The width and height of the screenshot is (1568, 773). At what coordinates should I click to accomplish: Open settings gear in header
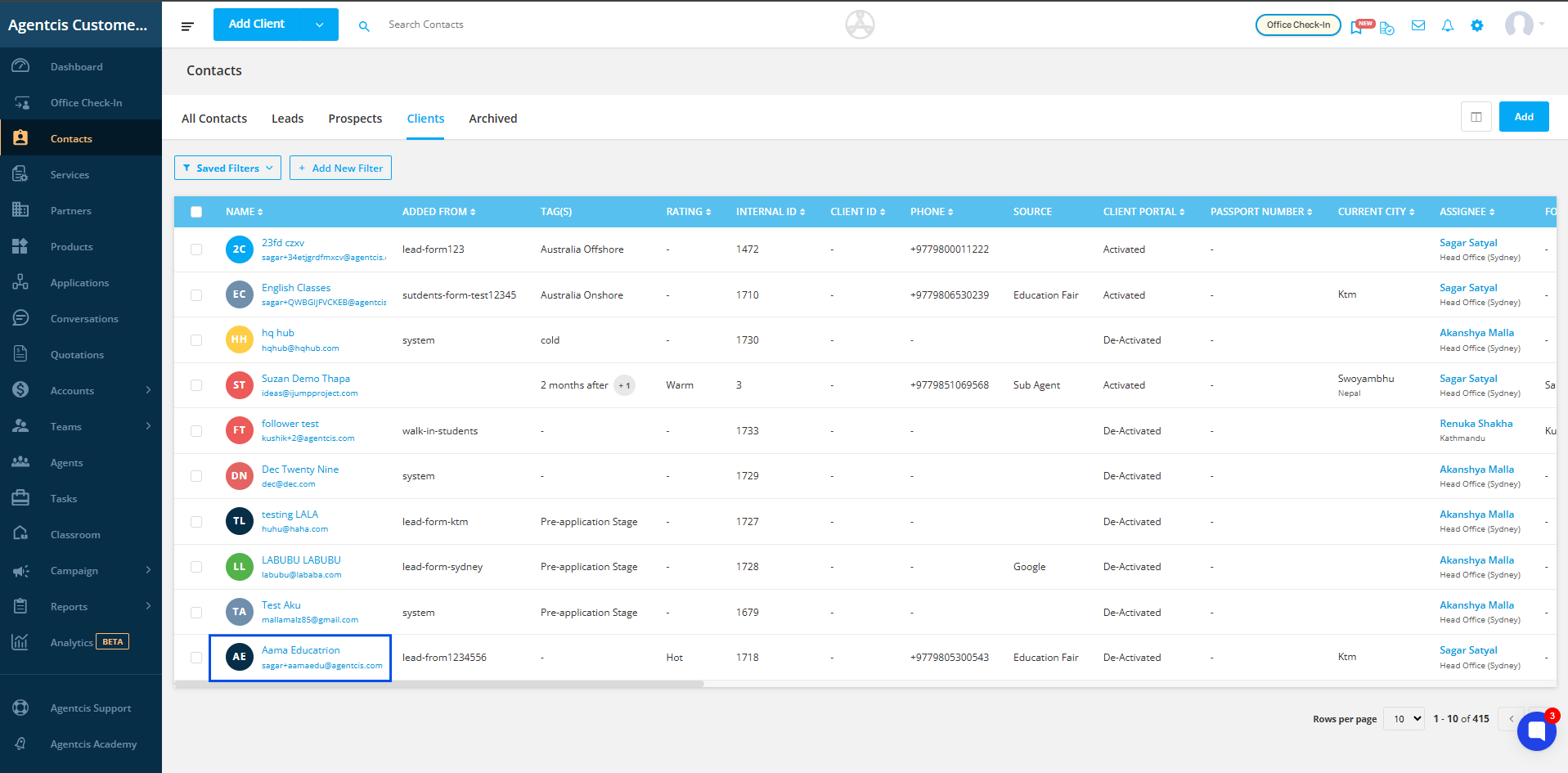click(x=1477, y=25)
